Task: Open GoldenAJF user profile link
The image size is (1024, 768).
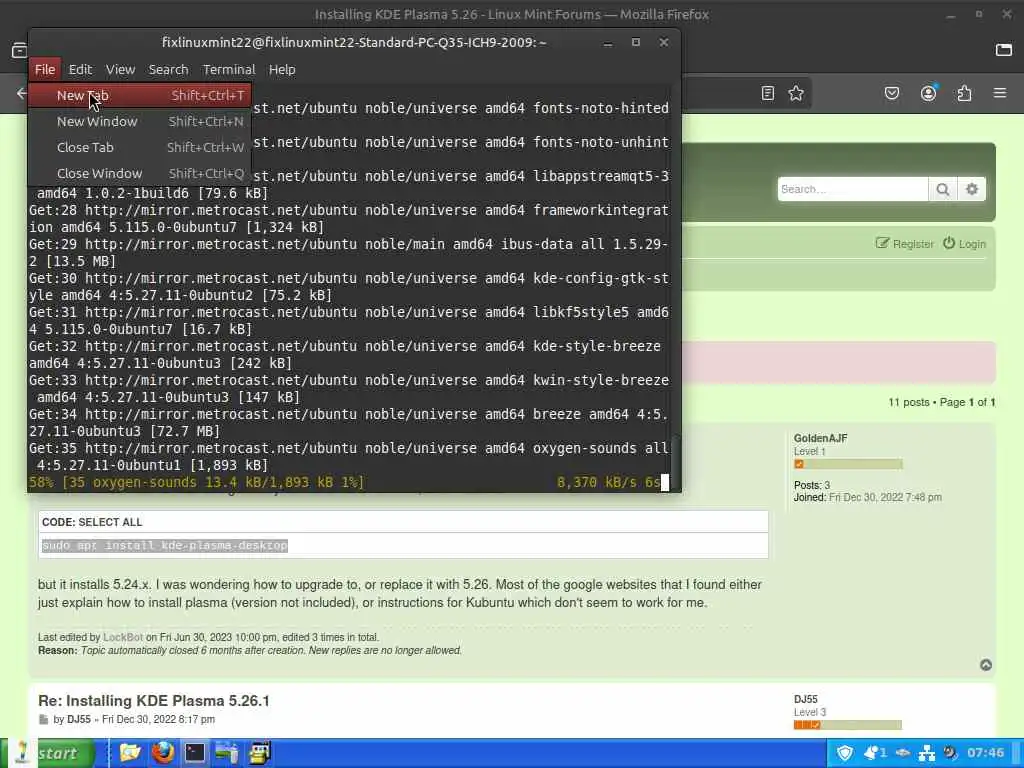Action: 820,438
